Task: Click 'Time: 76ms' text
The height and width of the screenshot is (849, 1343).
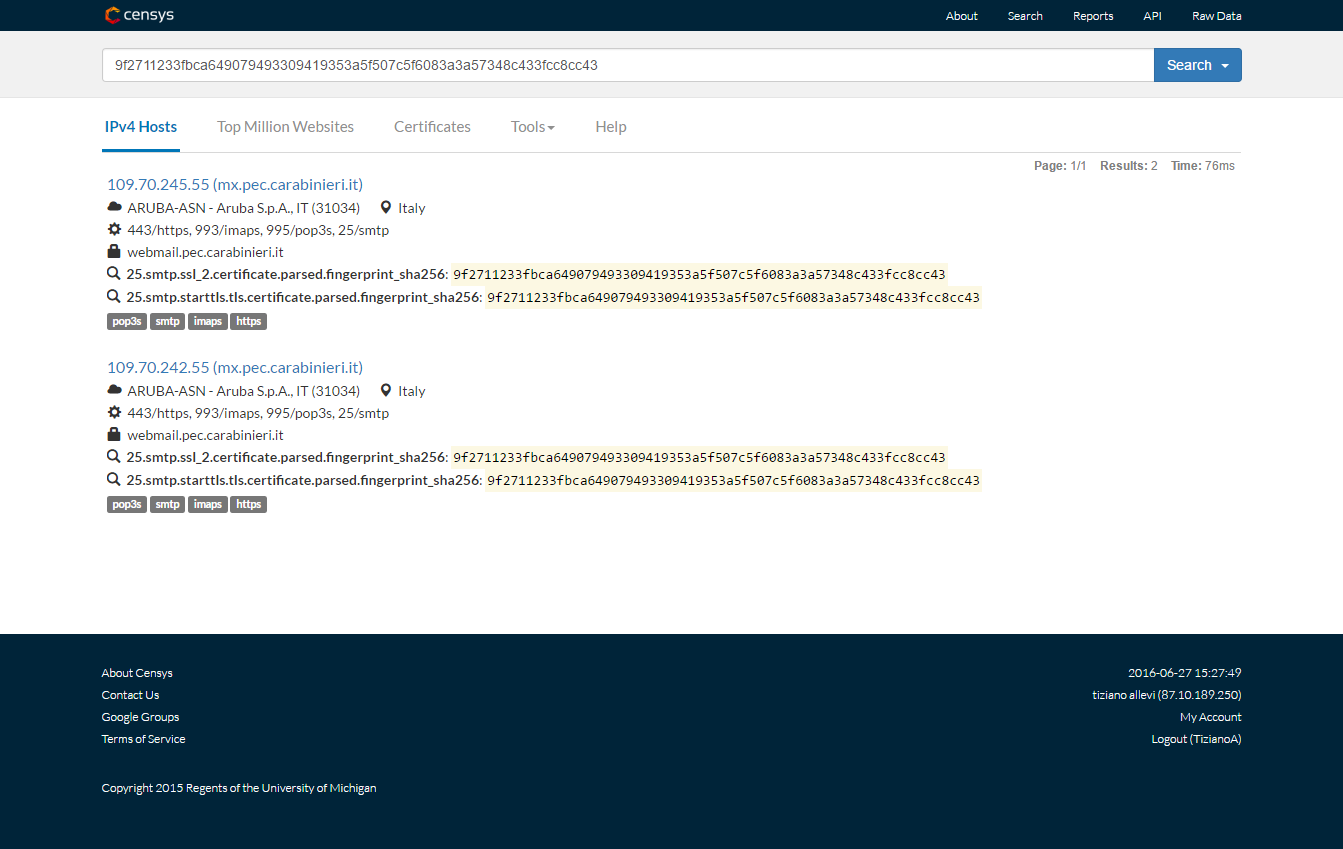Action: pos(1203,166)
